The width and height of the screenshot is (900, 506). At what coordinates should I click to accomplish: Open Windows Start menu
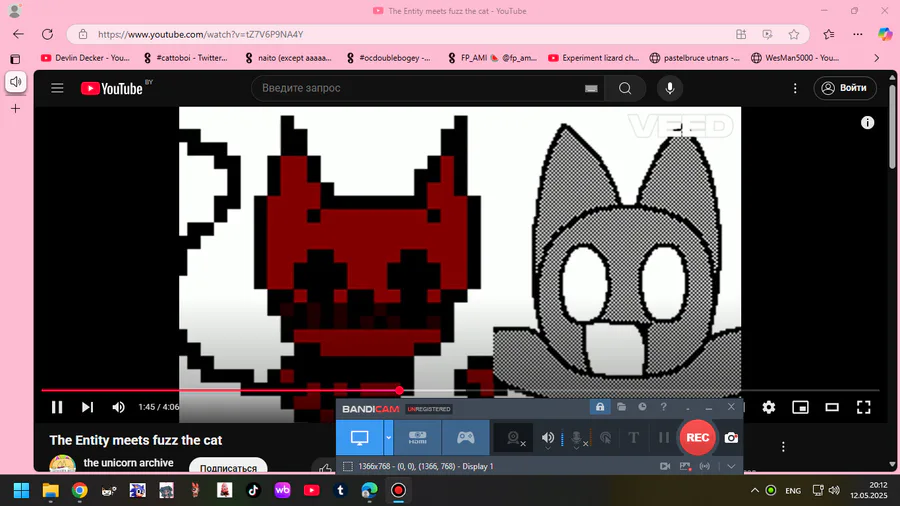(x=21, y=491)
